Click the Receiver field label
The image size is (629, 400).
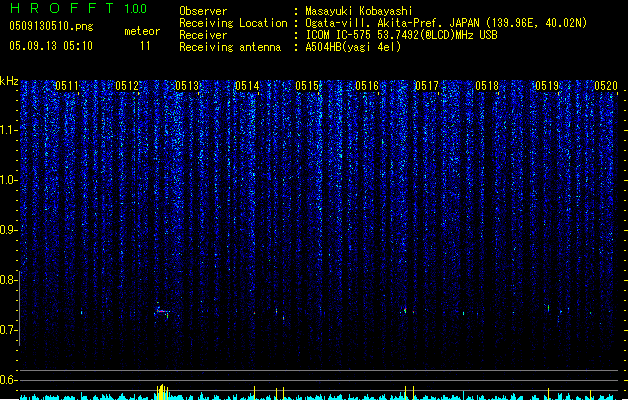tap(203, 35)
